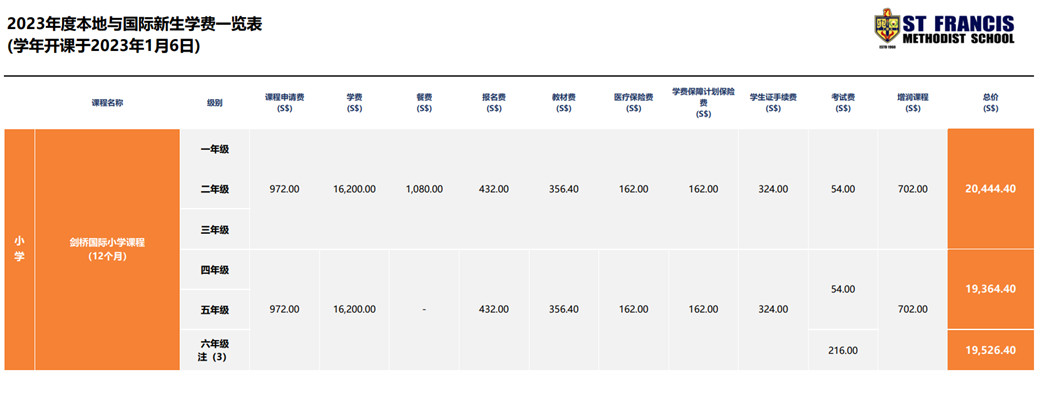Screen dimensions: 1038x395
Task: Select the 级别 column header
Action: click(x=214, y=103)
